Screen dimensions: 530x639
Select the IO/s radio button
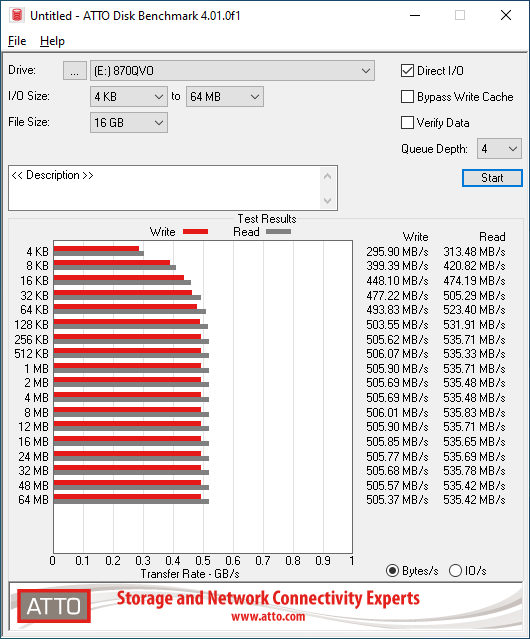[455, 571]
